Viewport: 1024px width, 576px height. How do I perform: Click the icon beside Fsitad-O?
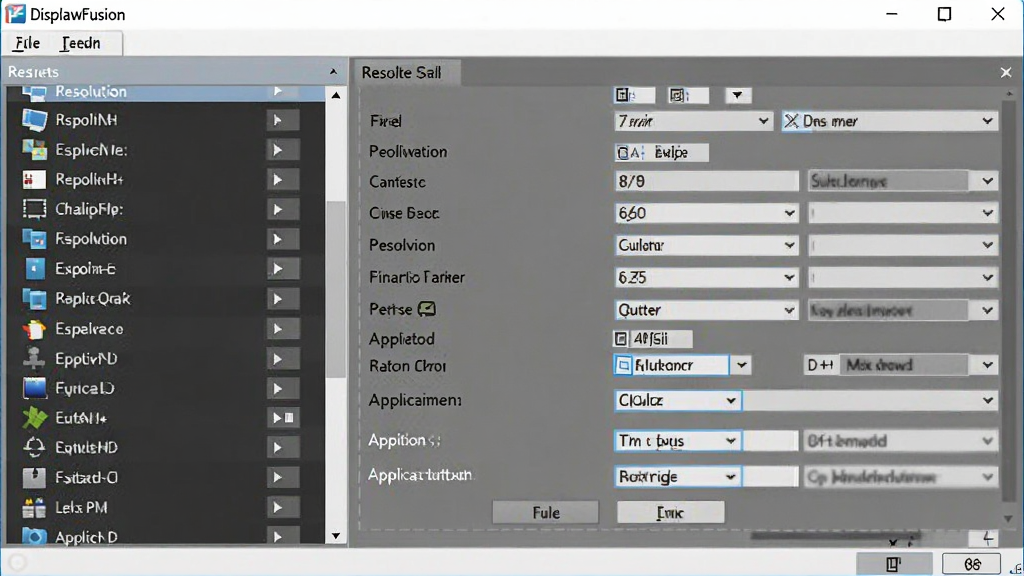(x=34, y=477)
